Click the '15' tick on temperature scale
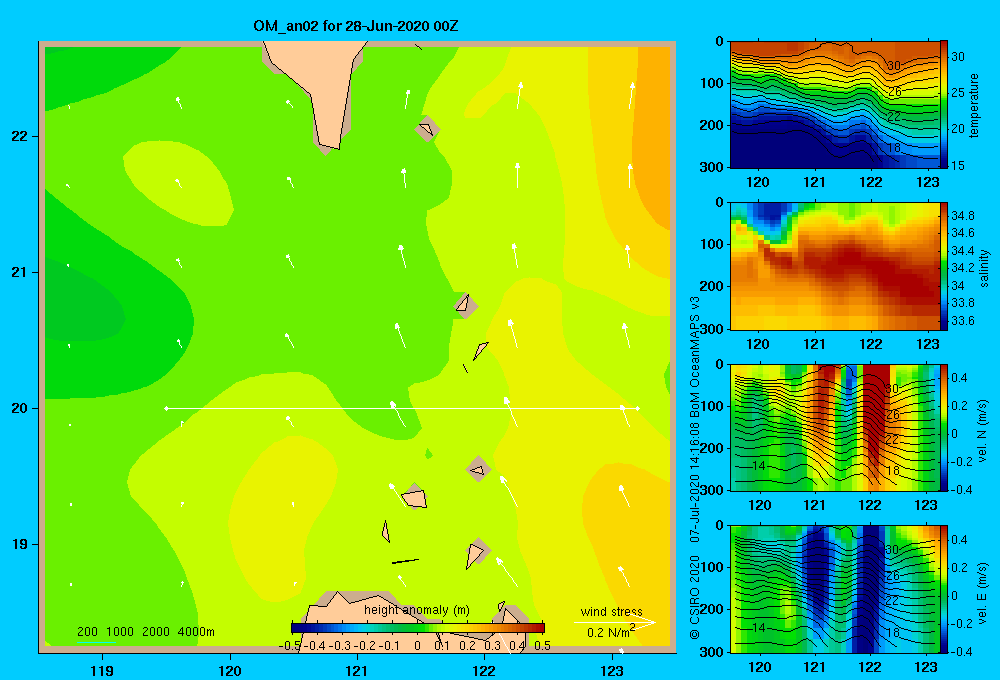 [x=958, y=166]
